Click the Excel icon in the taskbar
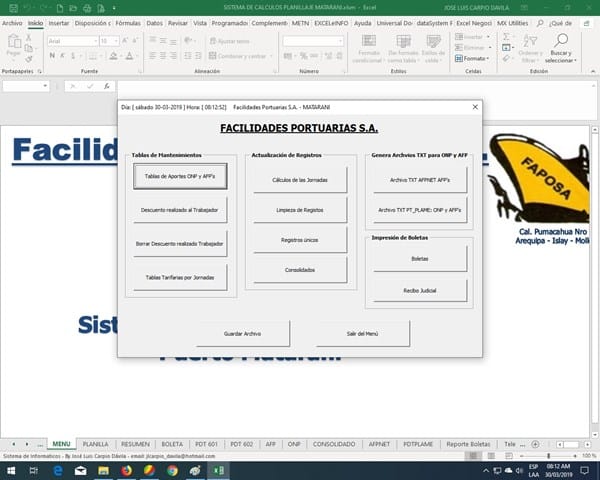 click(x=217, y=469)
